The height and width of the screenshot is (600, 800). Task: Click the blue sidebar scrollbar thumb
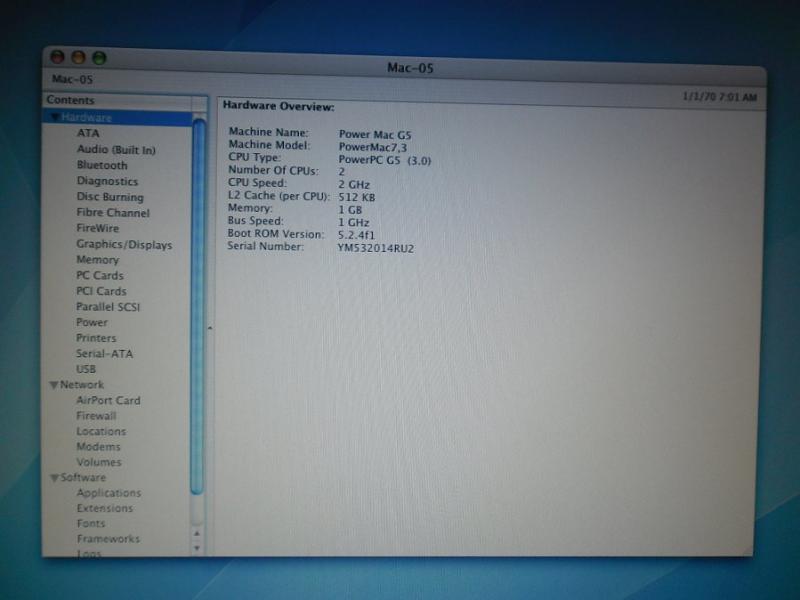(x=197, y=300)
